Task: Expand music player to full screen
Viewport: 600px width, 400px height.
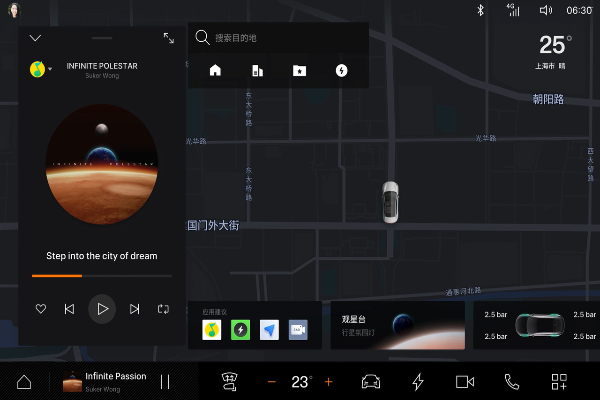Action: click(x=169, y=38)
